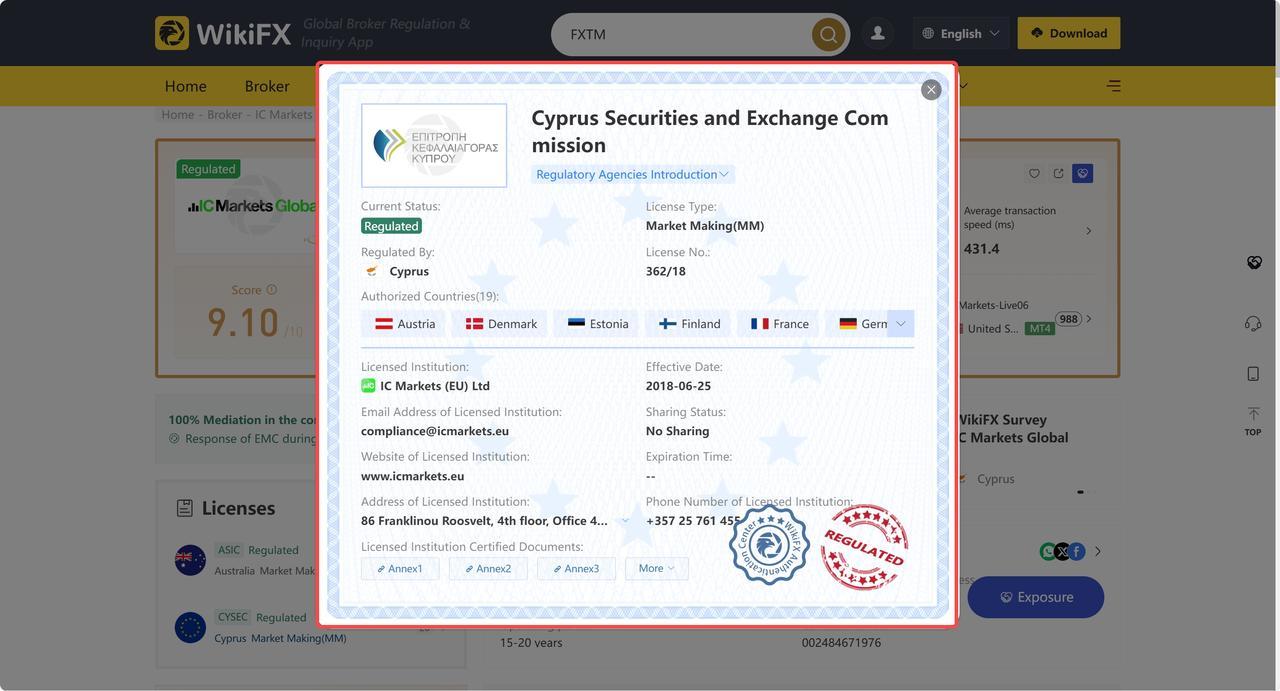The width and height of the screenshot is (1280, 691).
Task: Open the Broker menu item
Action: [x=267, y=86]
